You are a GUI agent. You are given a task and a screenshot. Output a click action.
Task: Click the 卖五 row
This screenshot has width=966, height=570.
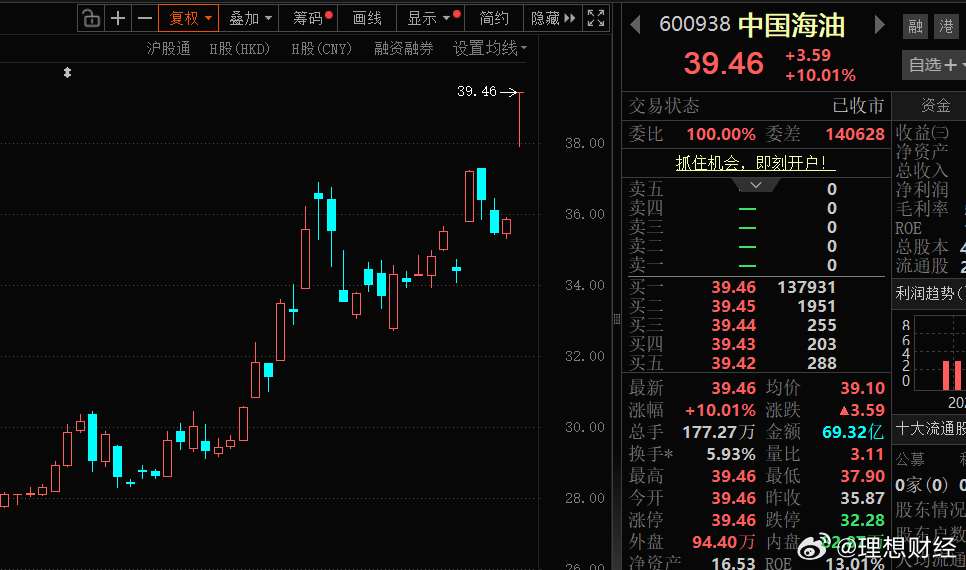[x=757, y=189]
